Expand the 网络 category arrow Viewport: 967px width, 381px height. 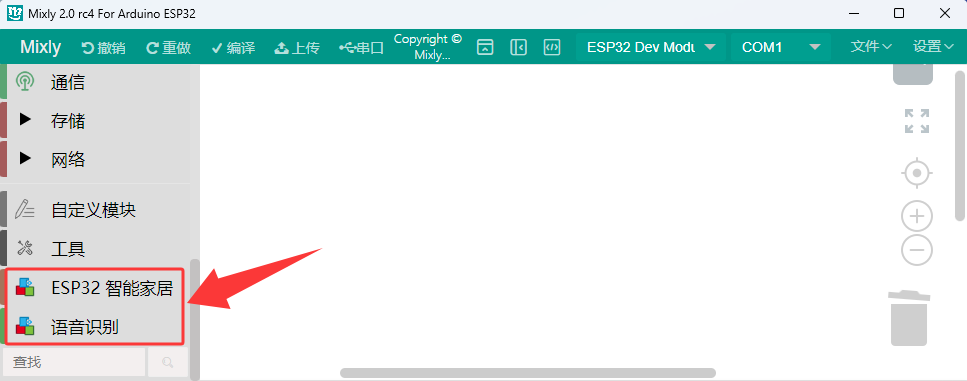pyautogui.click(x=25, y=158)
